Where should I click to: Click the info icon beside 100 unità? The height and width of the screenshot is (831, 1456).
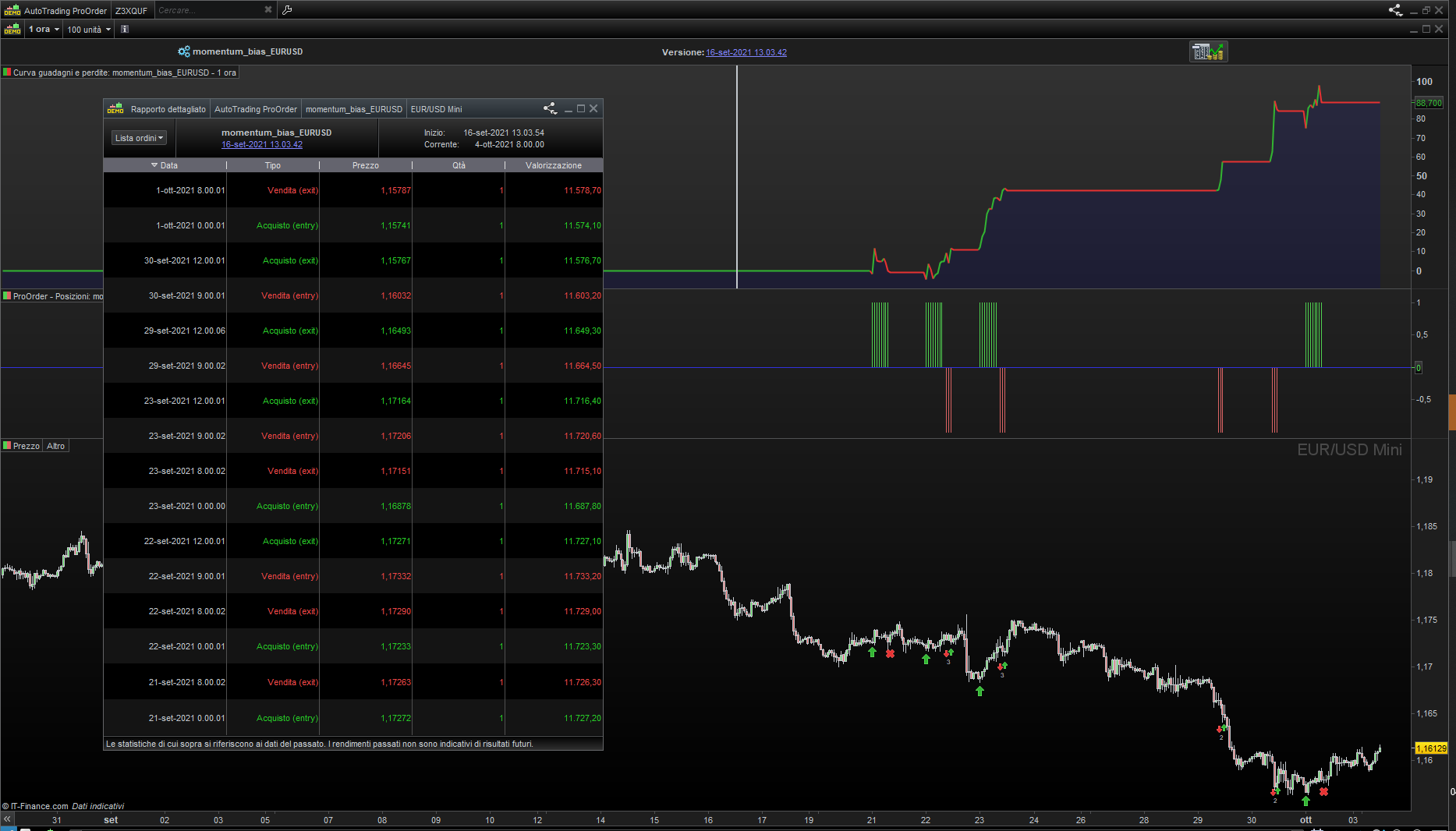(125, 30)
